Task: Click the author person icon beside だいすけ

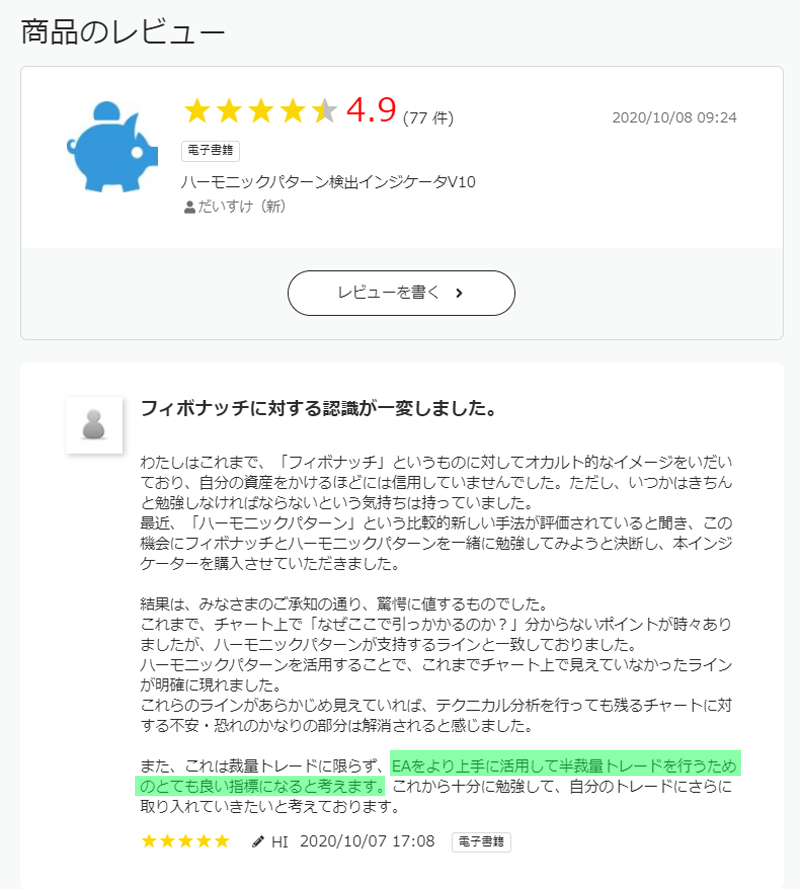Action: 189,207
